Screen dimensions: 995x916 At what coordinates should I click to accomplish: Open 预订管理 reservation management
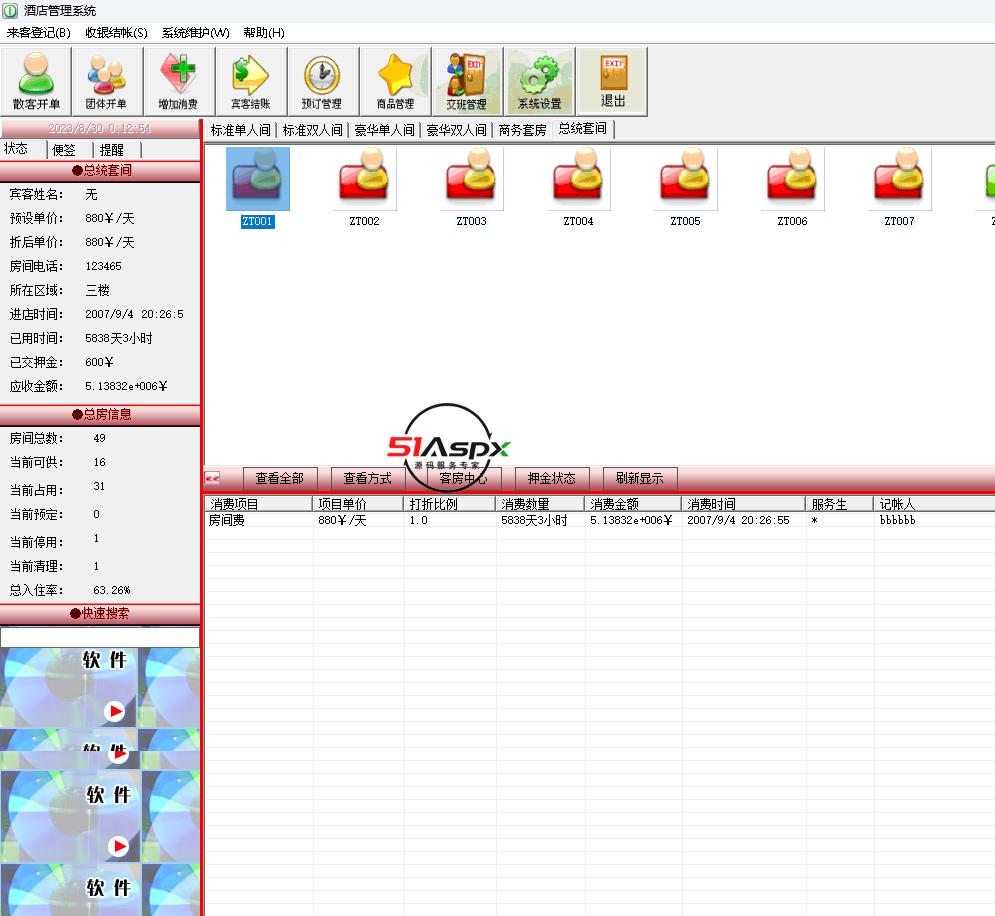tap(322, 81)
